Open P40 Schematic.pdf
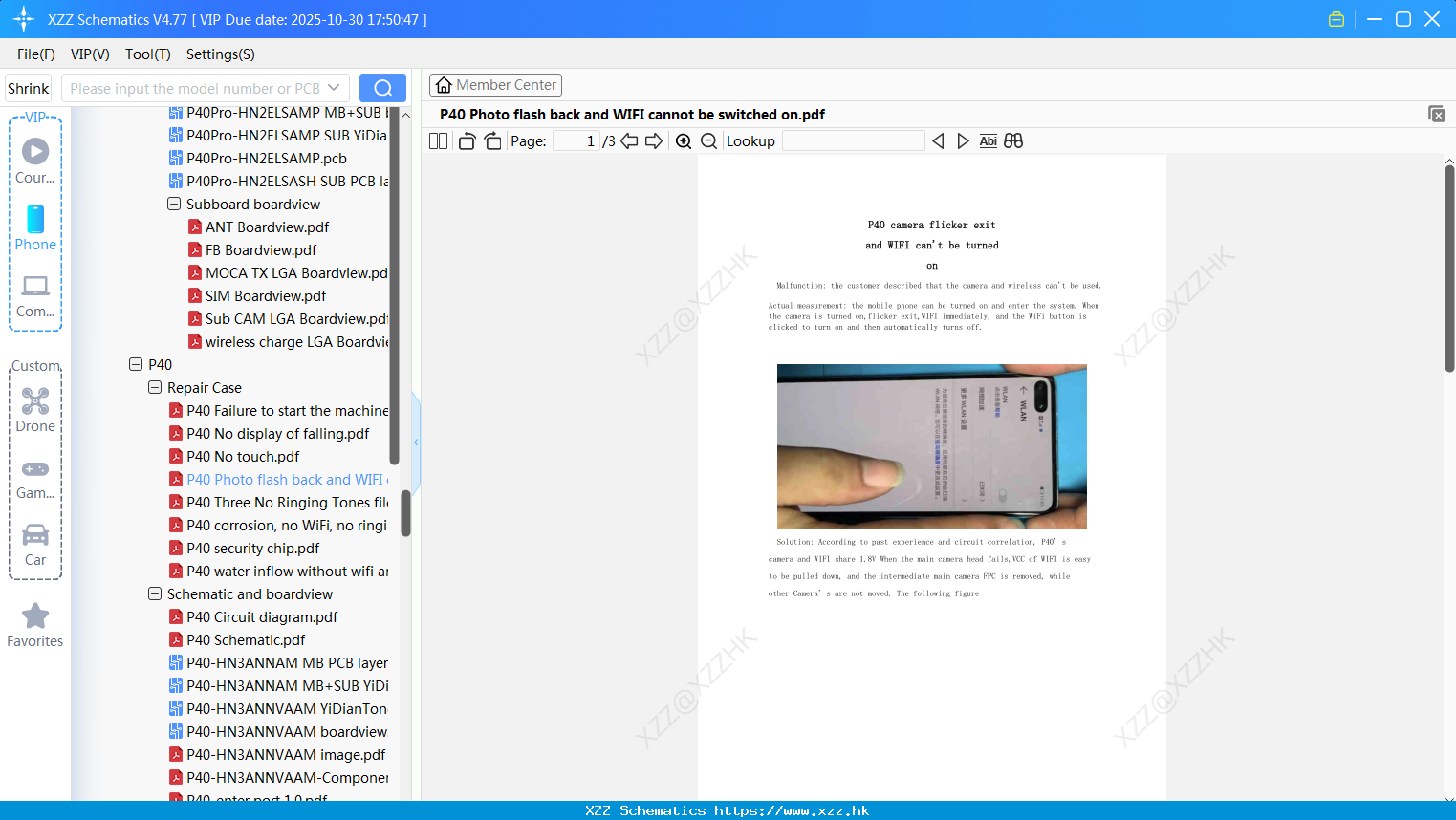The width and height of the screenshot is (1456, 820). (246, 639)
